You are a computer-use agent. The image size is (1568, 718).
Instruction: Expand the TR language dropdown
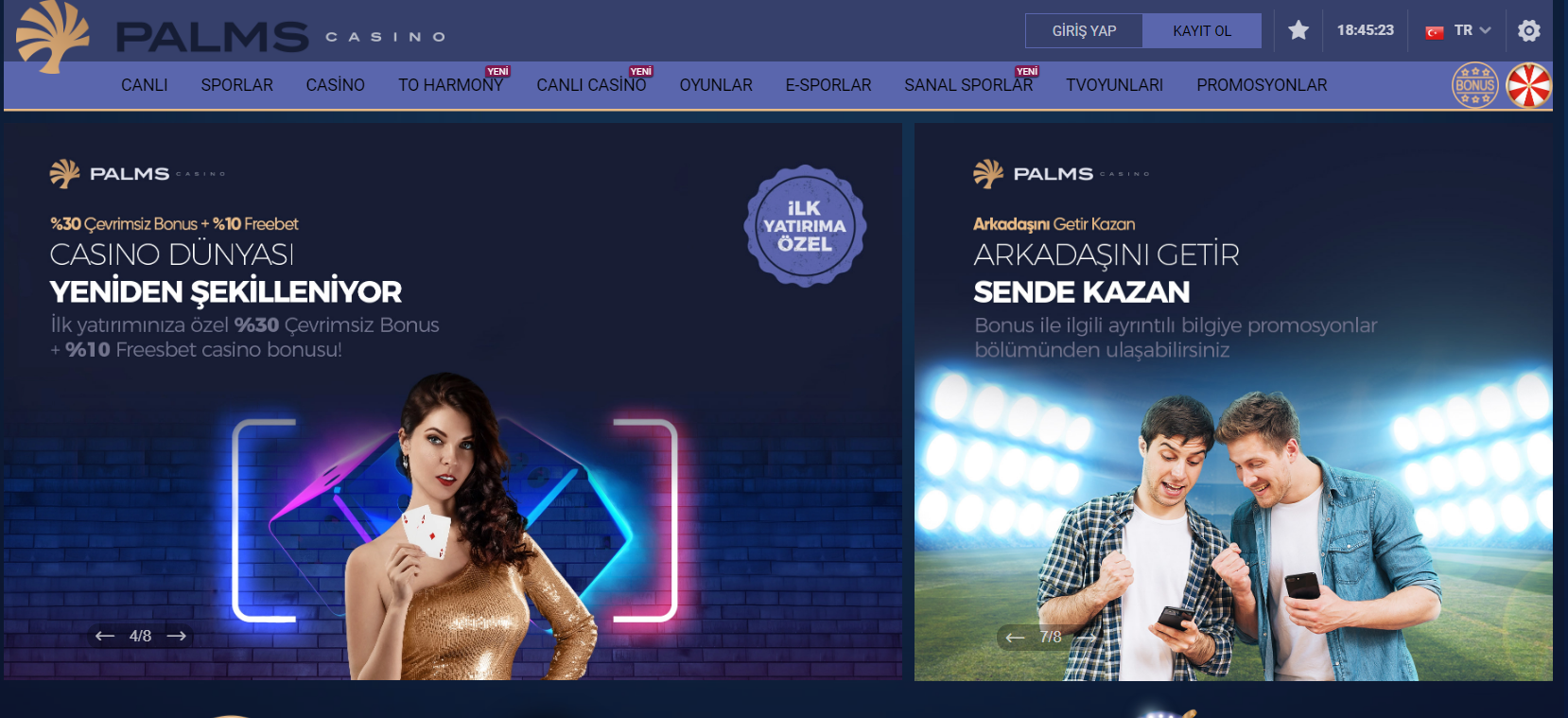click(x=1471, y=30)
